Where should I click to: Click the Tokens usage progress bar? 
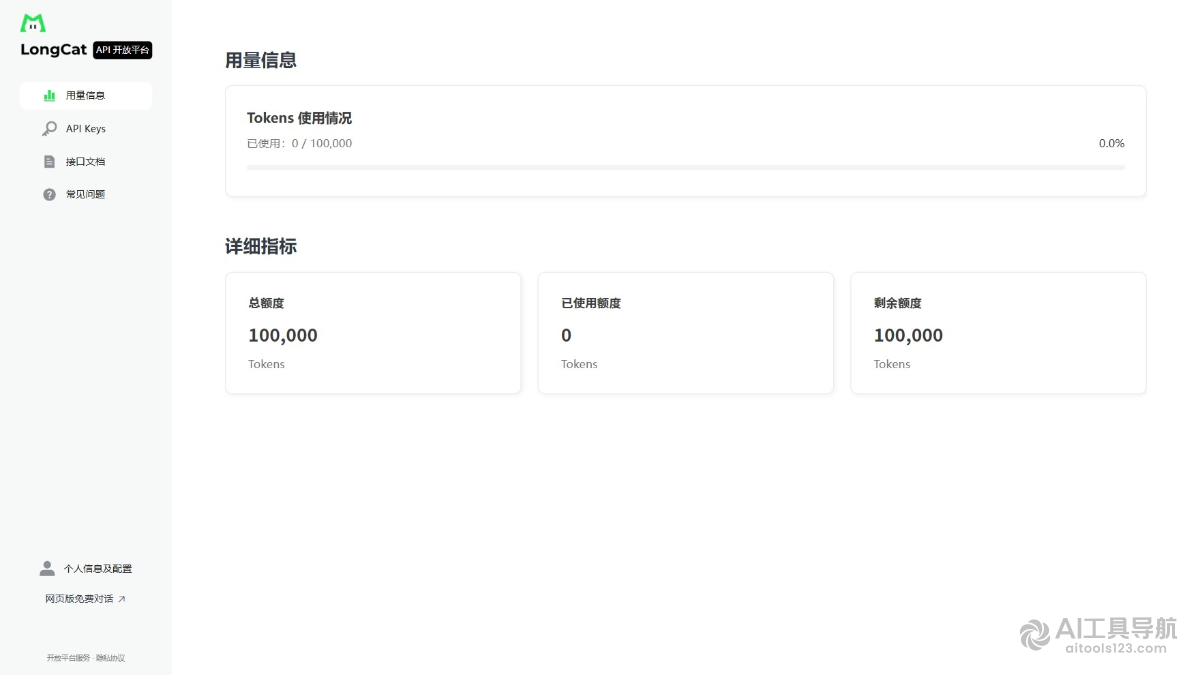coord(686,168)
